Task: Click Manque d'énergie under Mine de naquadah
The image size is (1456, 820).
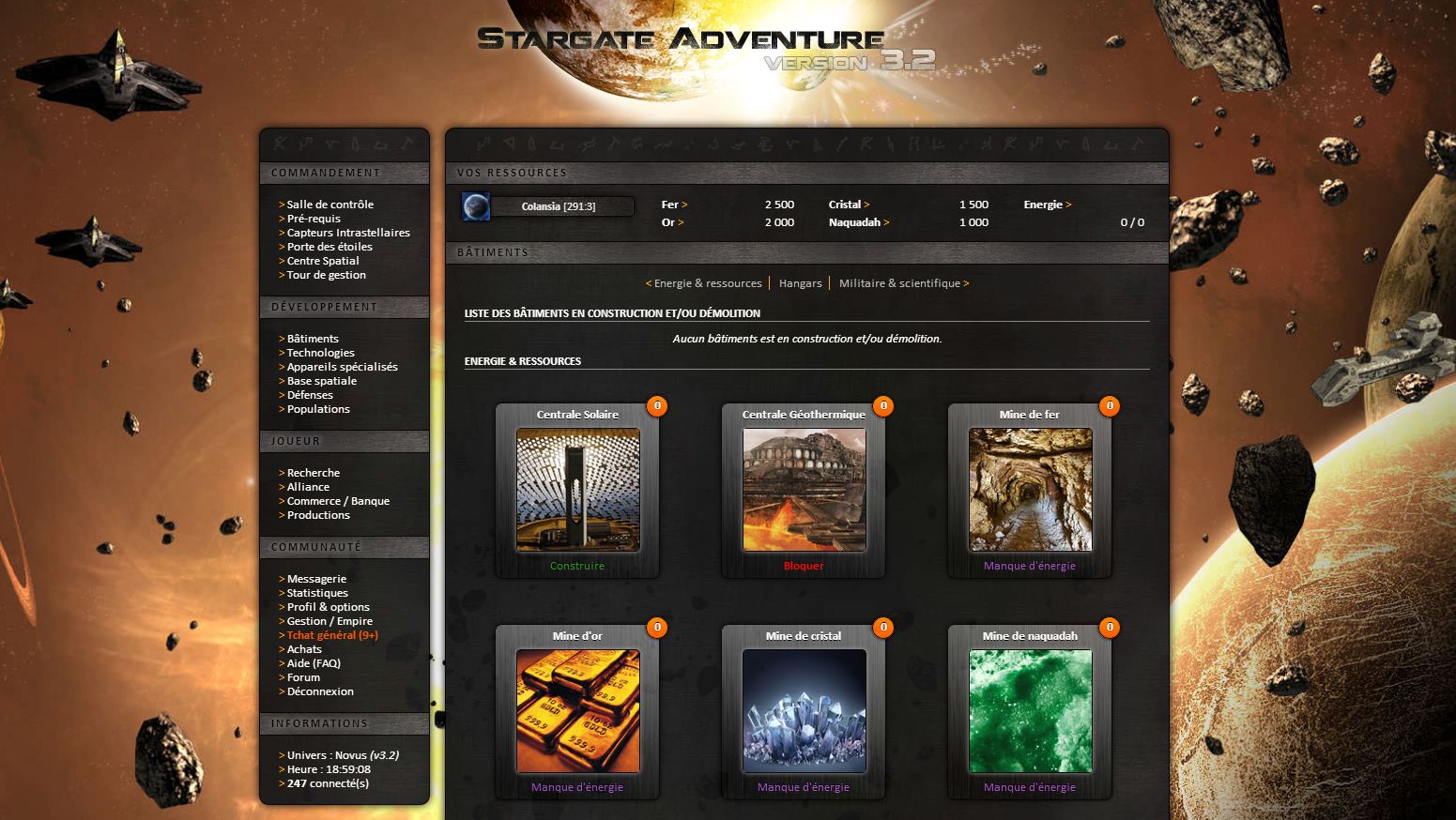Action: (1030, 787)
